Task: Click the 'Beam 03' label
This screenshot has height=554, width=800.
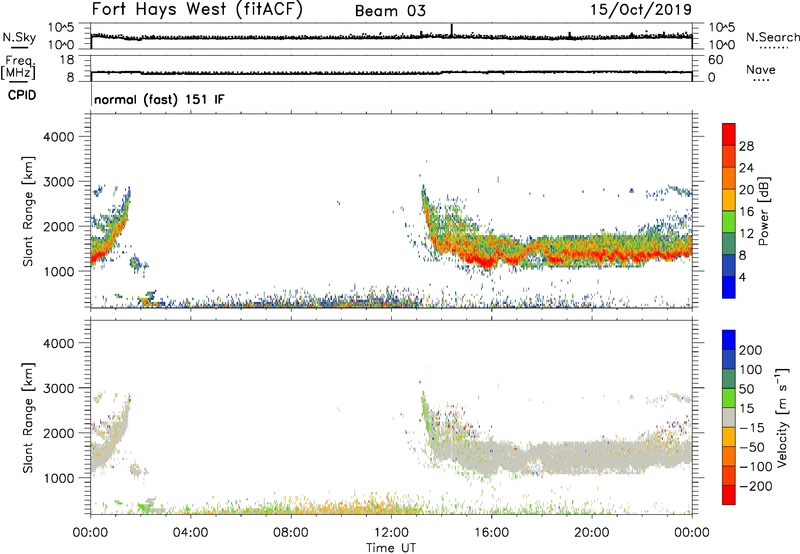Action: [x=390, y=11]
